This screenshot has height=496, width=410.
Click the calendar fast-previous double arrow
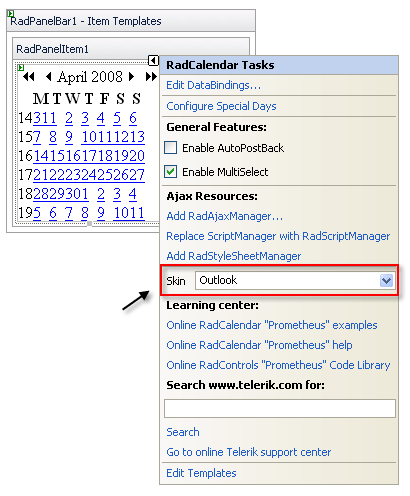(29, 77)
